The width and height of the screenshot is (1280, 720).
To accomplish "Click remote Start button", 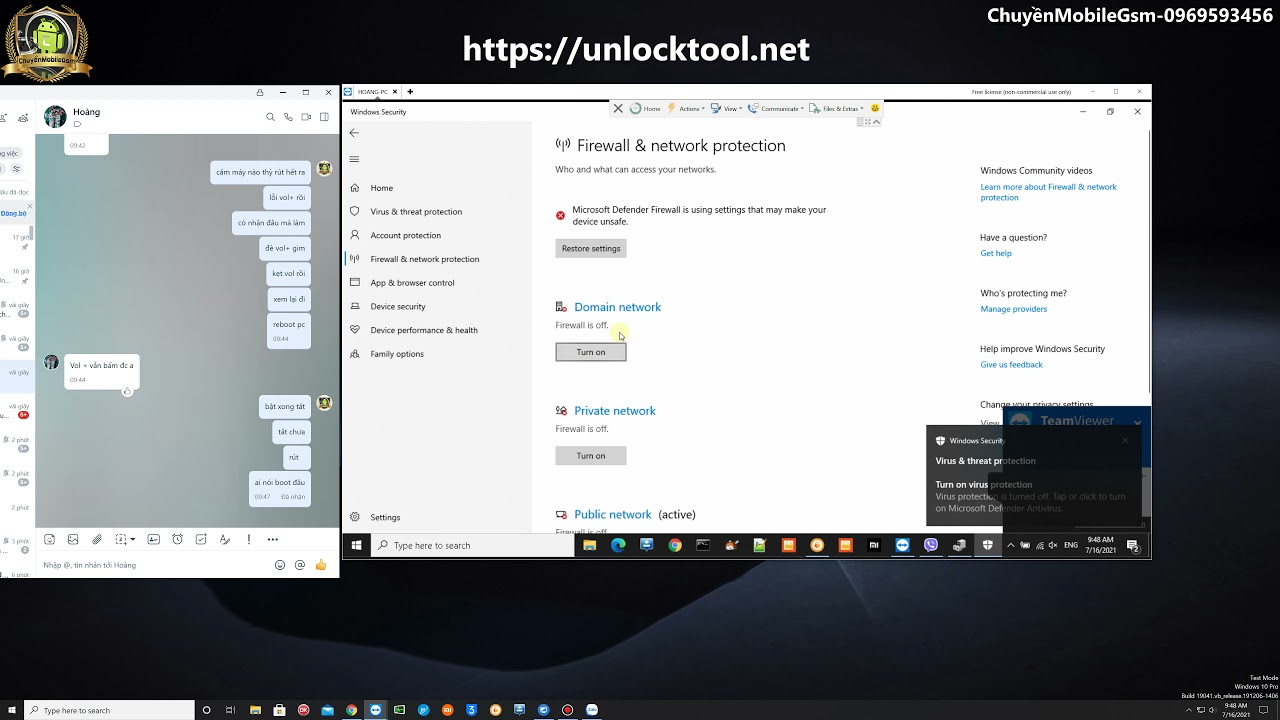I will pos(356,545).
